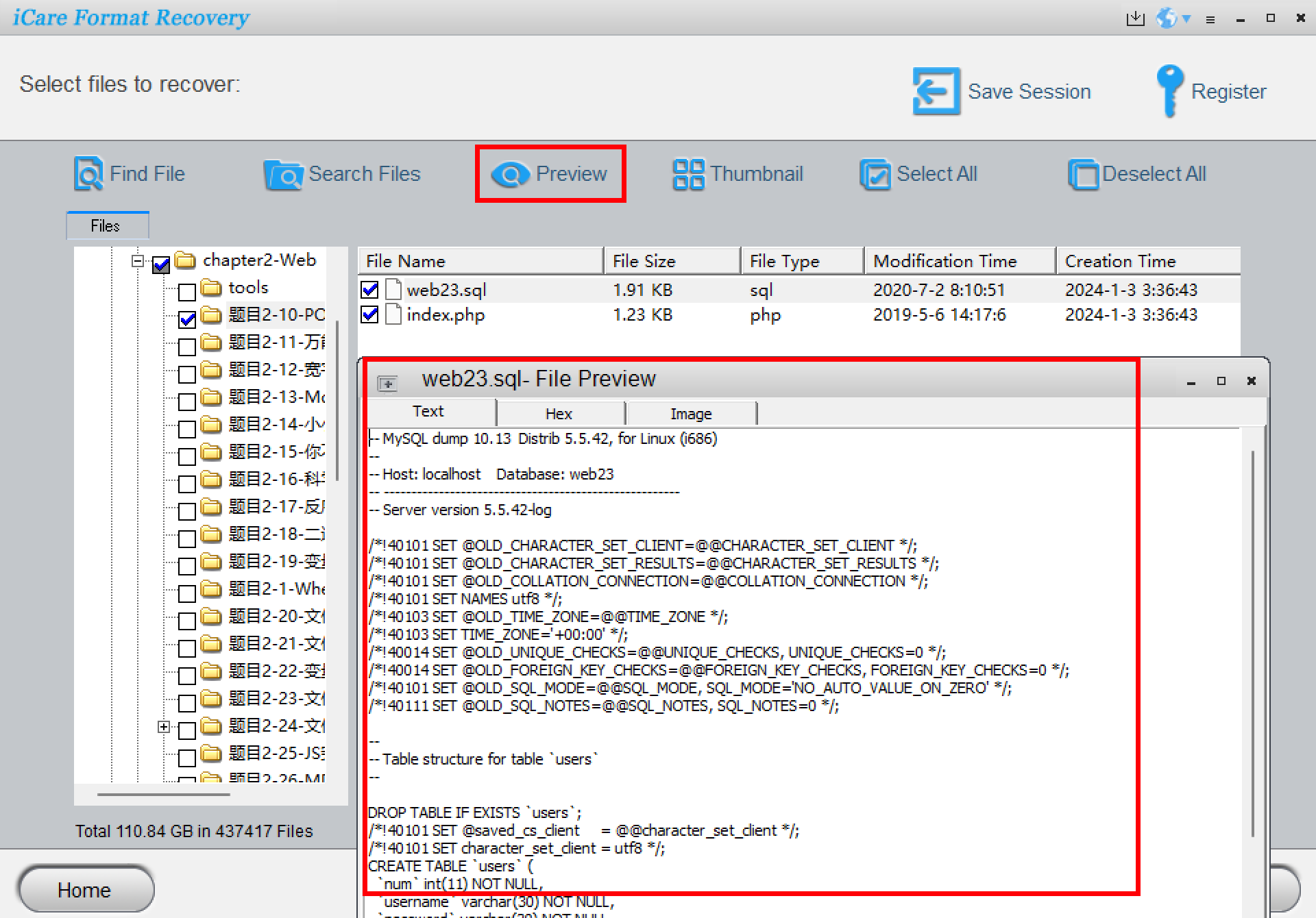Click the Home button
The width and height of the screenshot is (1316, 918).
(85, 889)
